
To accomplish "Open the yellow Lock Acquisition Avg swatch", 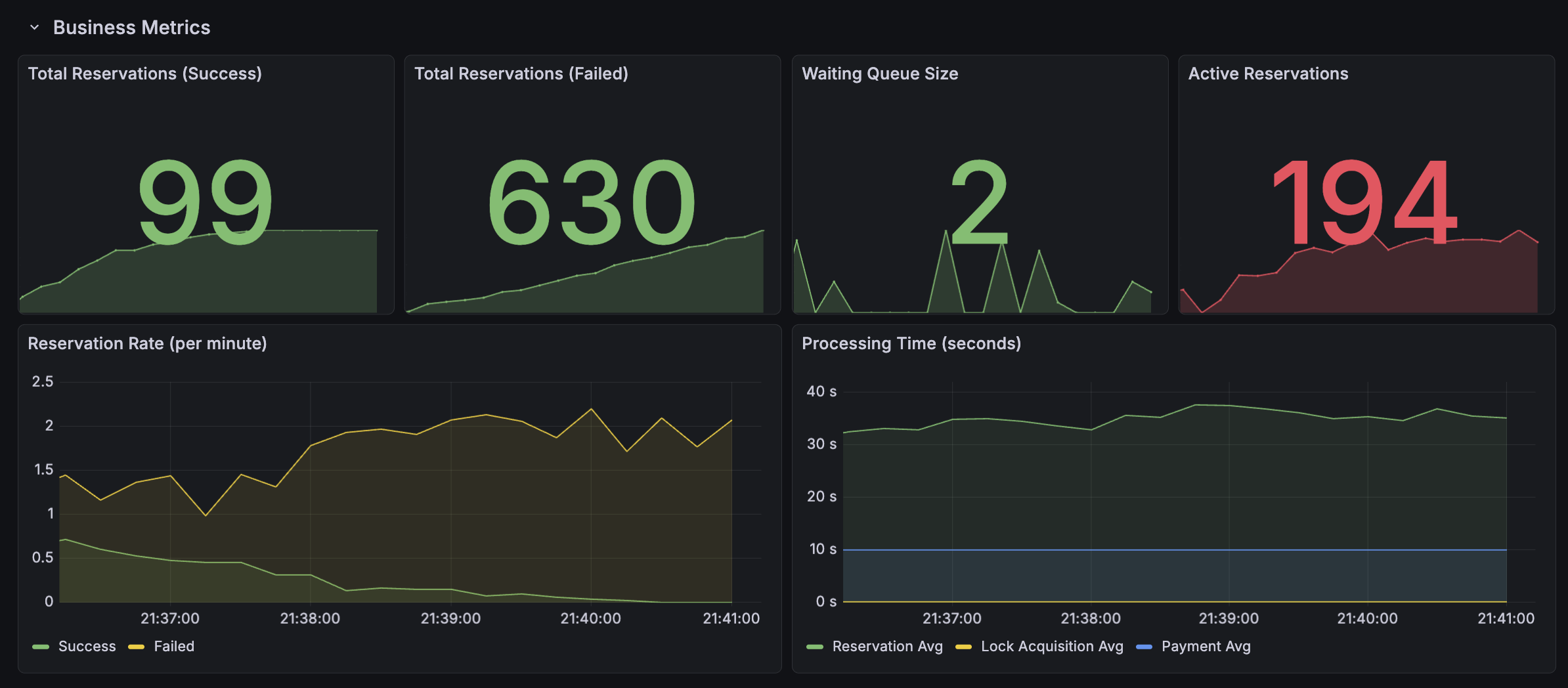I will tap(963, 647).
